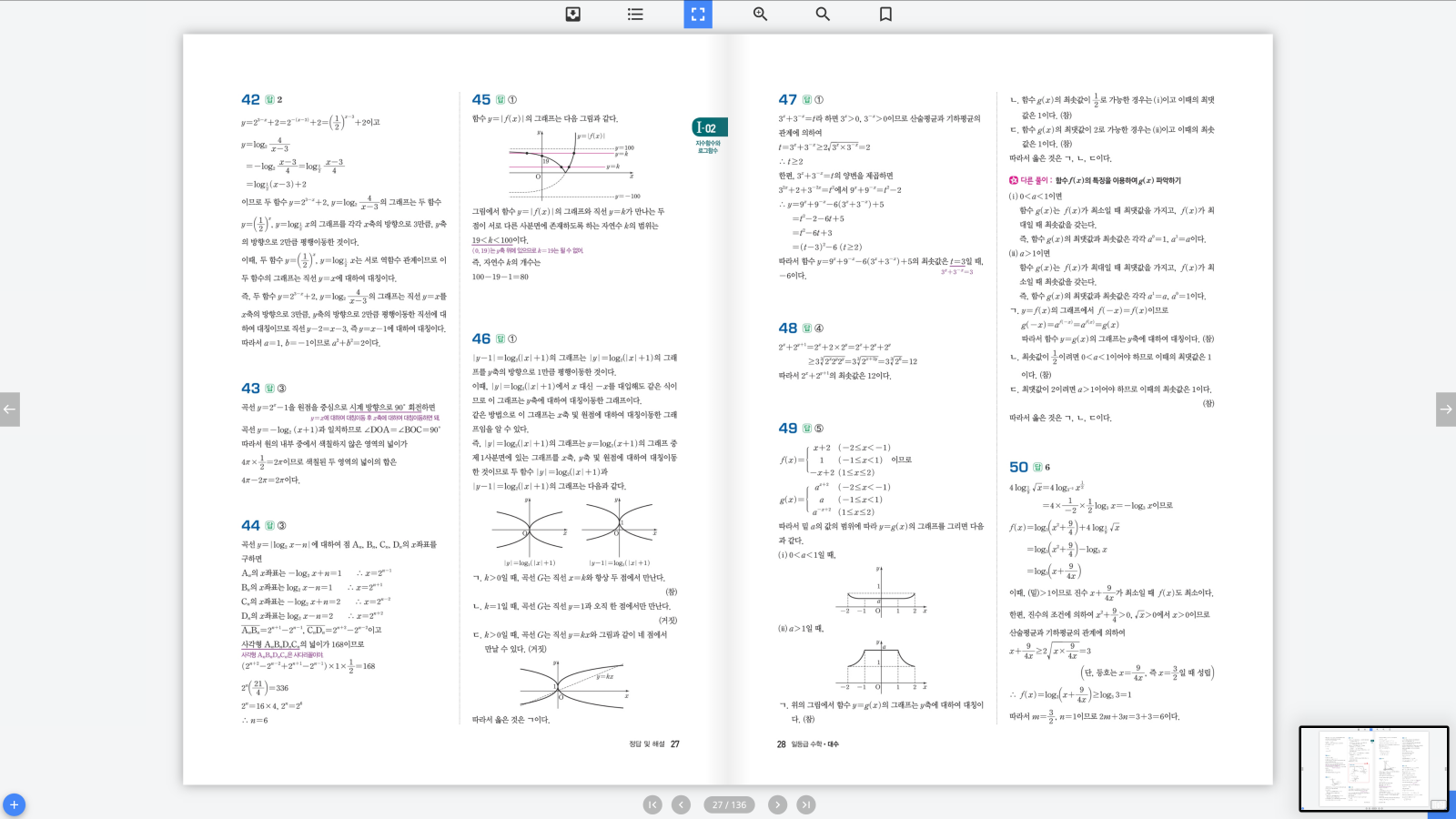Click the zoom-in magnifier icon
This screenshot has width=1456, height=819.
coord(760,15)
